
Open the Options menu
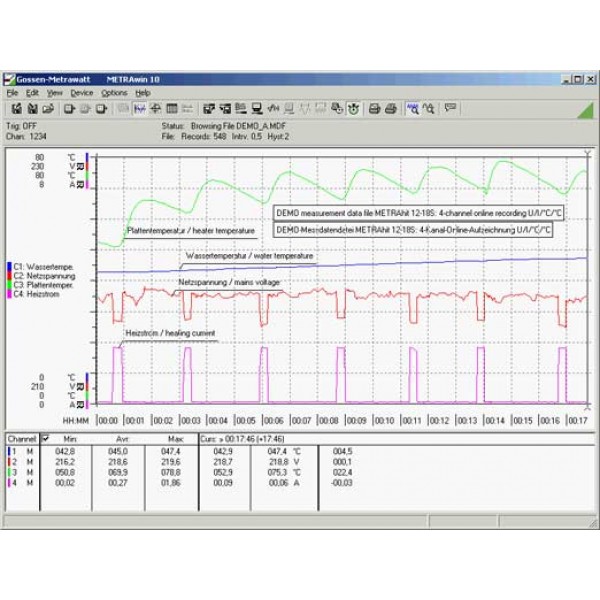click(114, 92)
